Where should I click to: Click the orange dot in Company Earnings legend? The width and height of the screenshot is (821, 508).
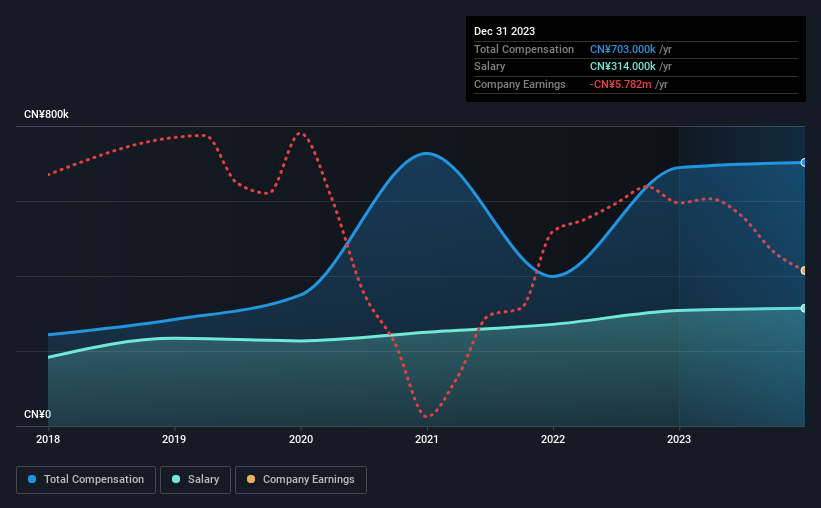tap(251, 479)
